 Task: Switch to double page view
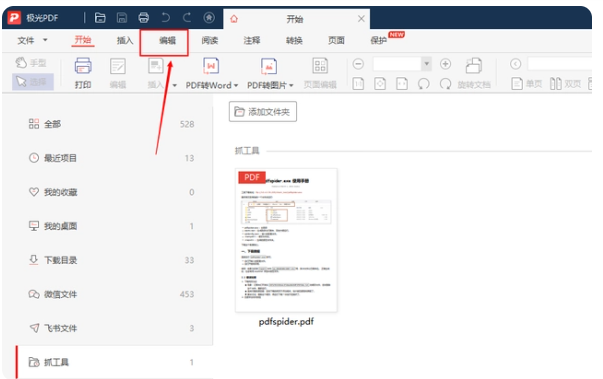[565, 83]
